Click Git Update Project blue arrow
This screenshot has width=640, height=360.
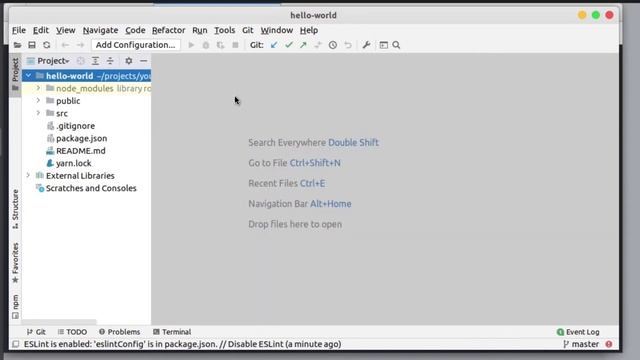(x=274, y=45)
